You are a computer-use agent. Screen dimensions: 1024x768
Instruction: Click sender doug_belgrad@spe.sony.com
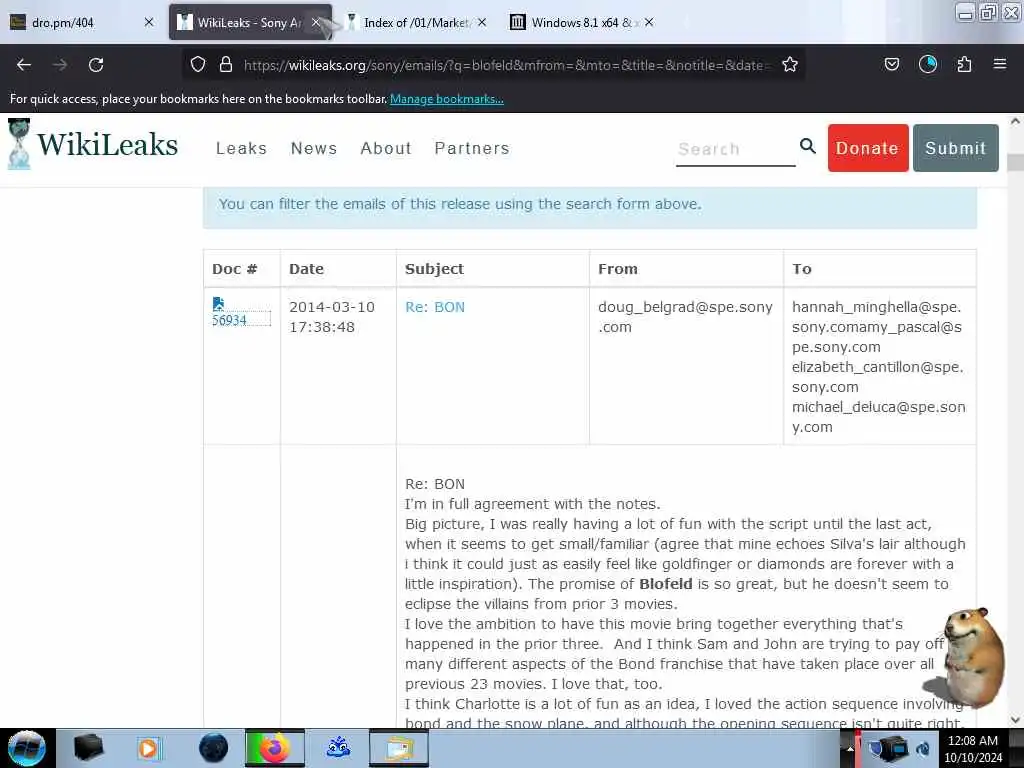tap(685, 317)
